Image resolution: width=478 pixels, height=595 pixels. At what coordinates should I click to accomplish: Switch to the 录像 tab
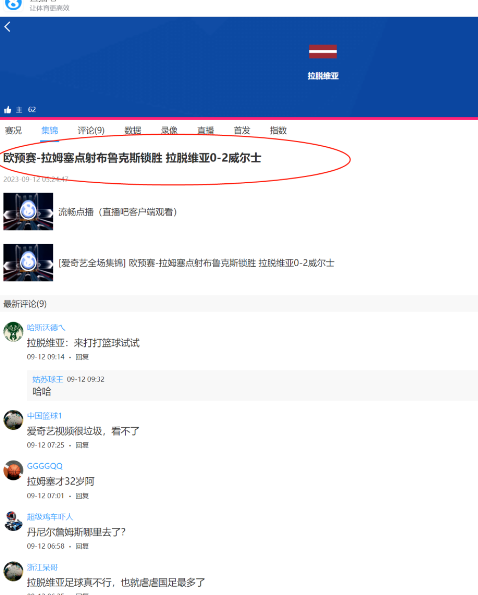[x=169, y=130]
